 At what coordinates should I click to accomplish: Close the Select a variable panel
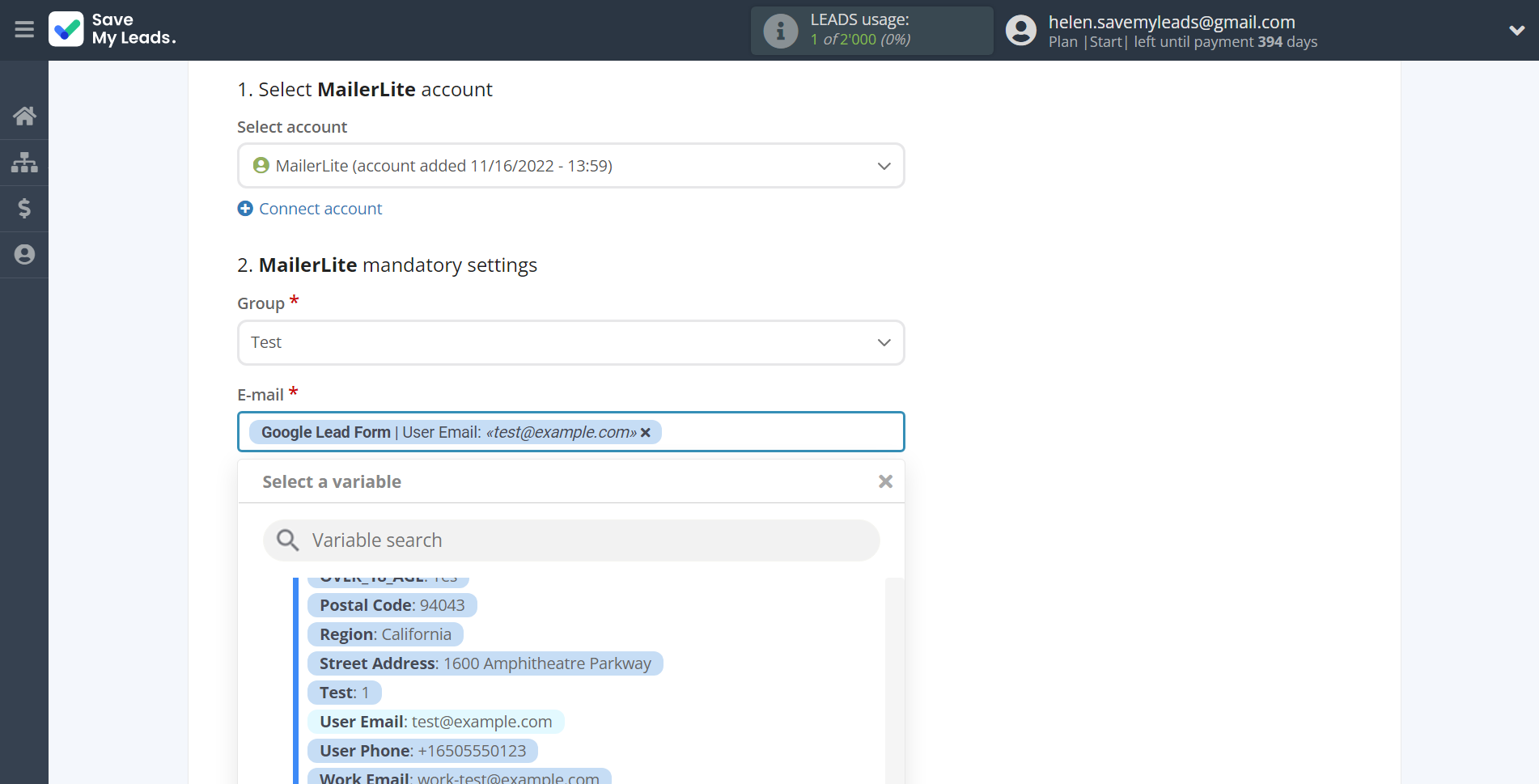point(885,482)
